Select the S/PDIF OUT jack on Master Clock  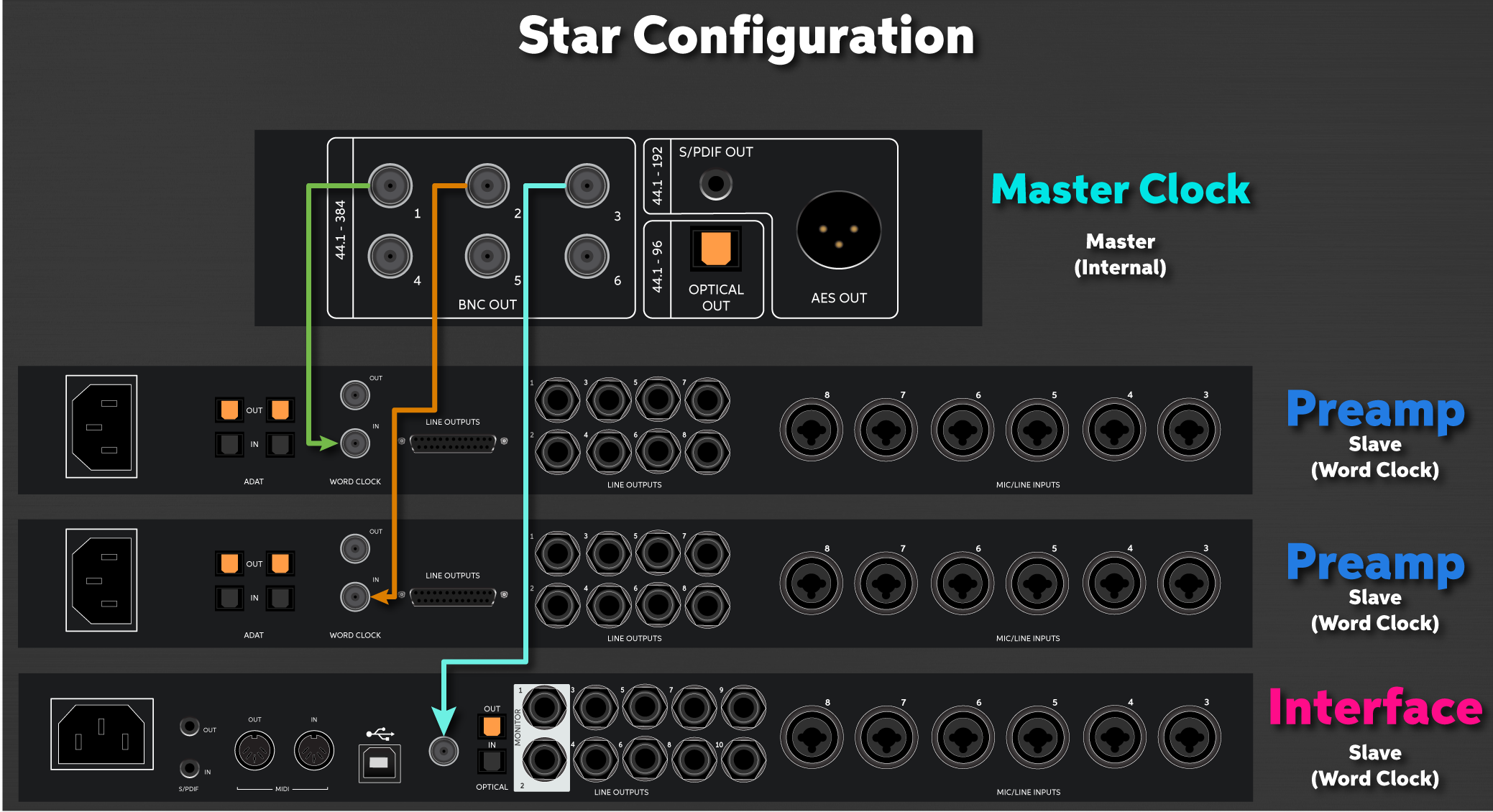click(x=716, y=184)
